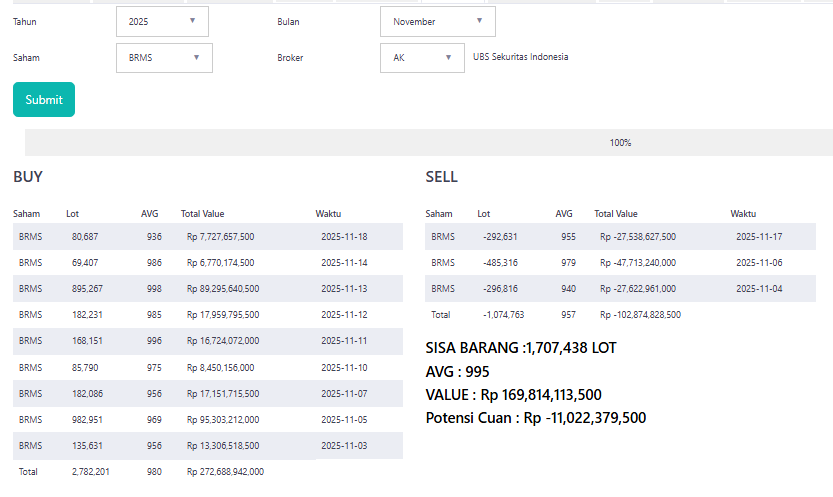
Task: Click the SELL section heading
Action: point(441,177)
